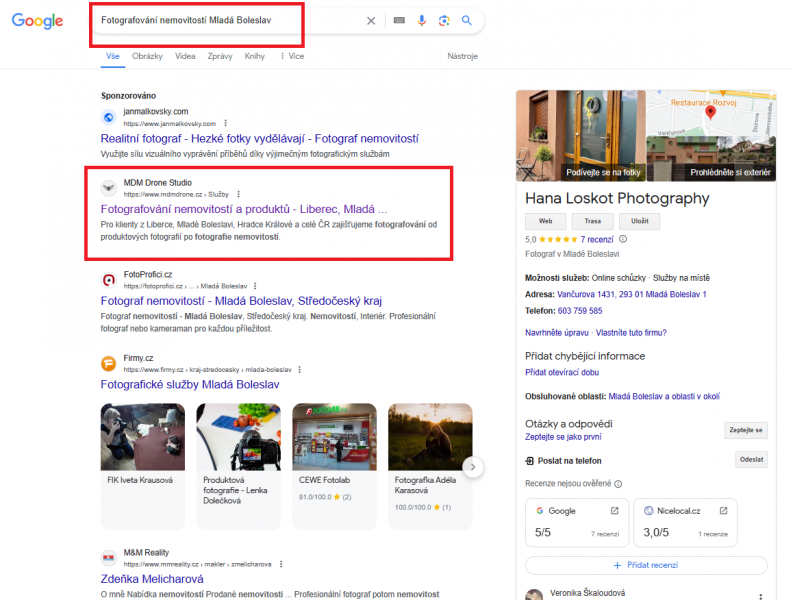Screen dimensions: 793x600
Task: Open Realitní fotograf sponsored result link
Action: point(259,139)
